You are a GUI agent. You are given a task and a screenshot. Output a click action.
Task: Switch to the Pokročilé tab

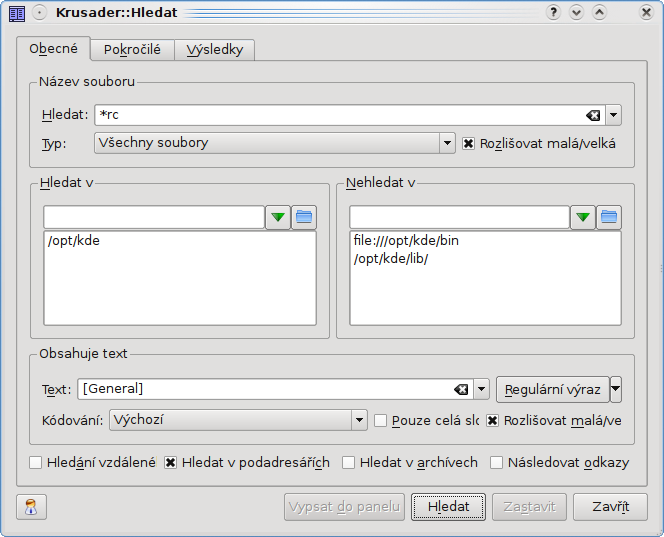pyautogui.click(x=132, y=50)
